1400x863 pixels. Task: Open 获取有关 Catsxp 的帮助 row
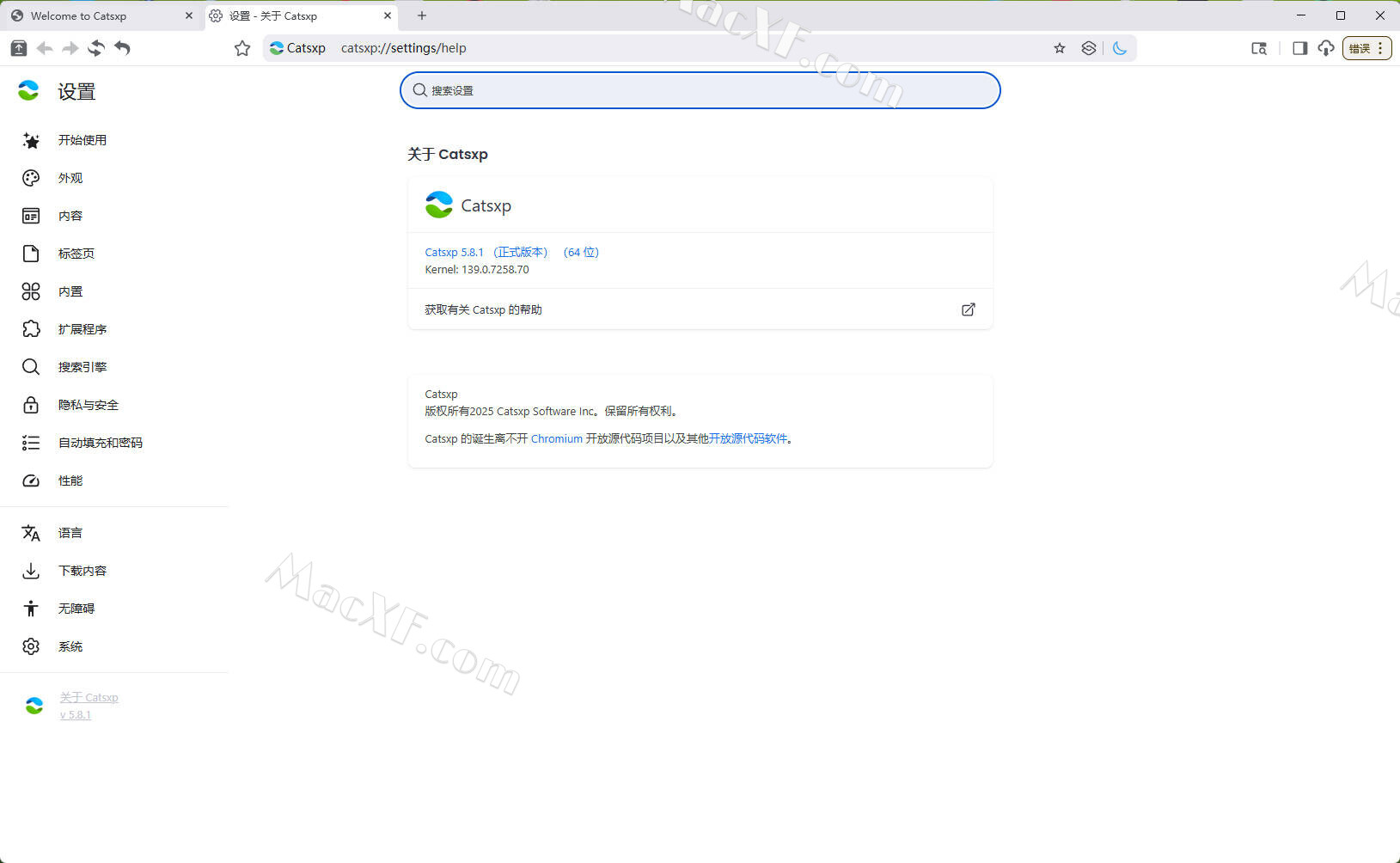700,309
